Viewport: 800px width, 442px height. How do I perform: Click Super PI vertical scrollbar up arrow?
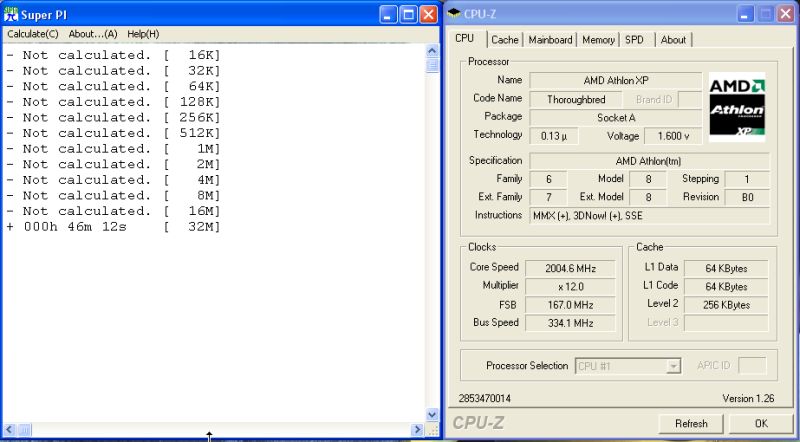432,51
